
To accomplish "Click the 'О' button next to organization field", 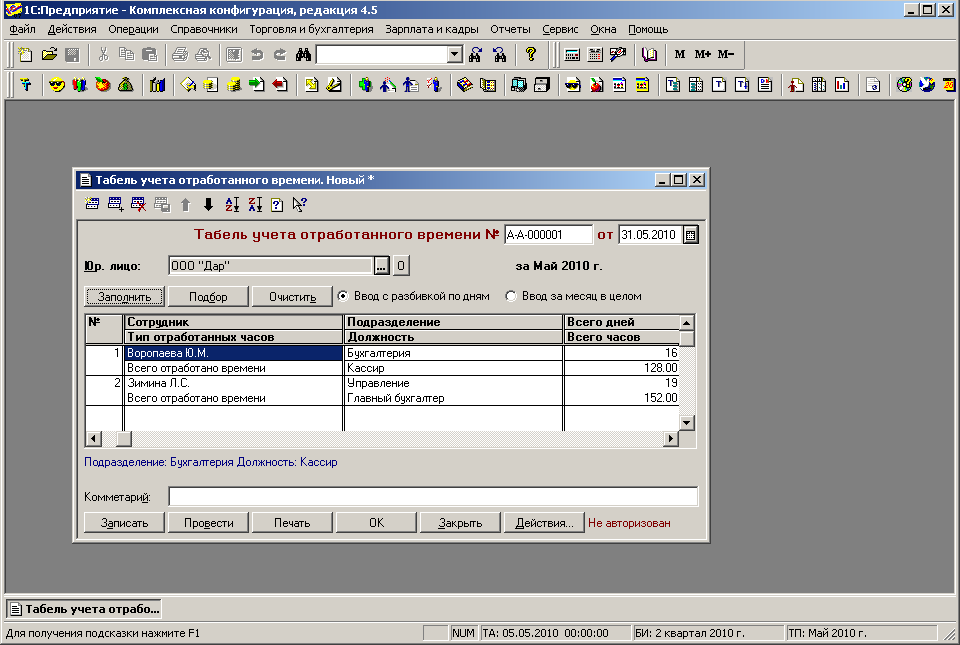I will tap(401, 266).
